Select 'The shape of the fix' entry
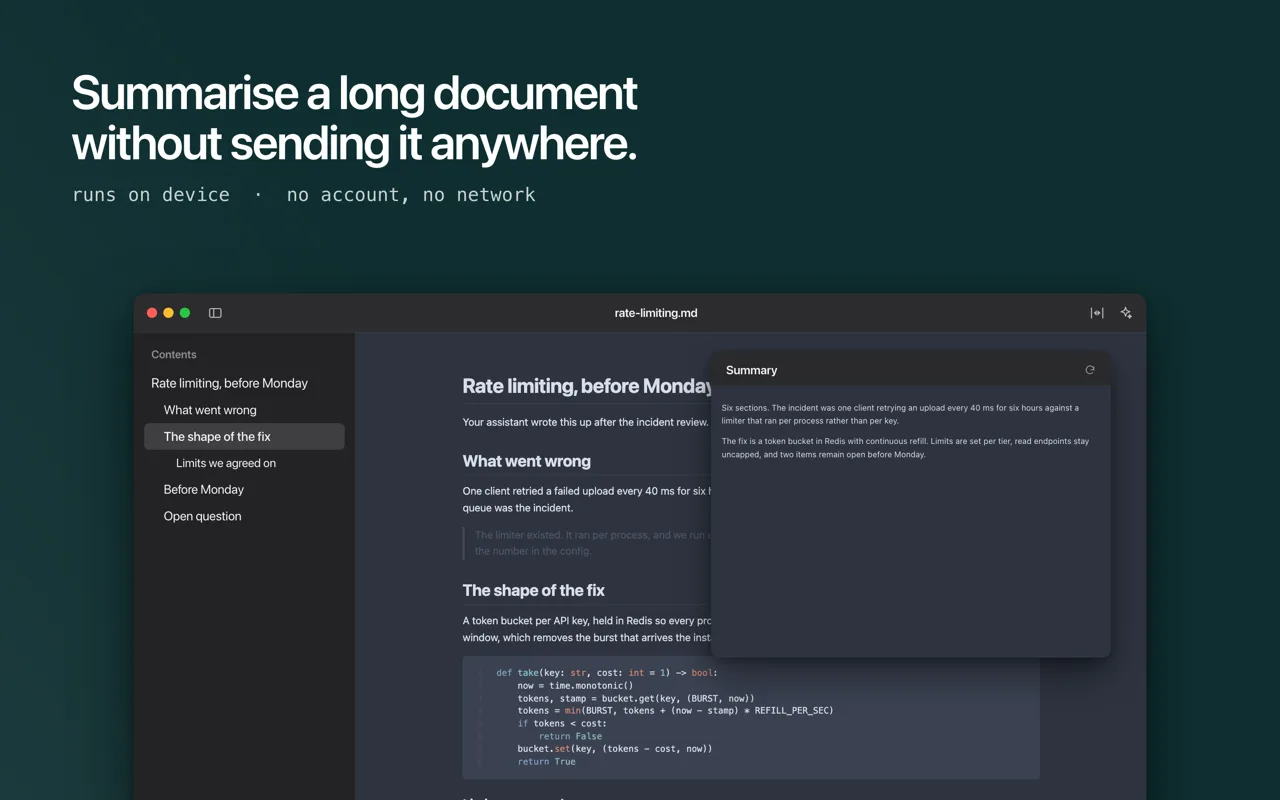The image size is (1280, 800). point(244,437)
